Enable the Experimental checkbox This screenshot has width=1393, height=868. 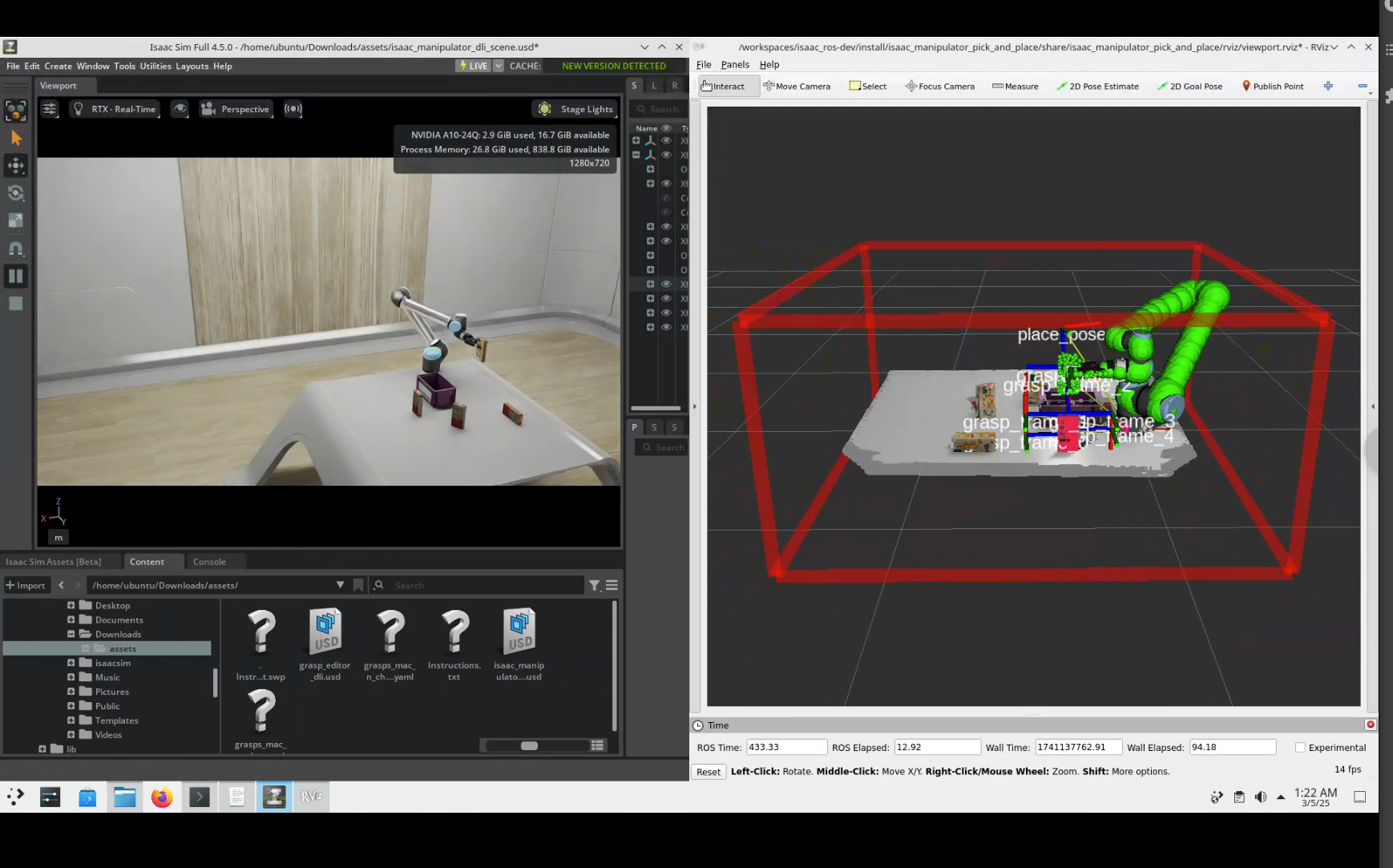(1300, 748)
